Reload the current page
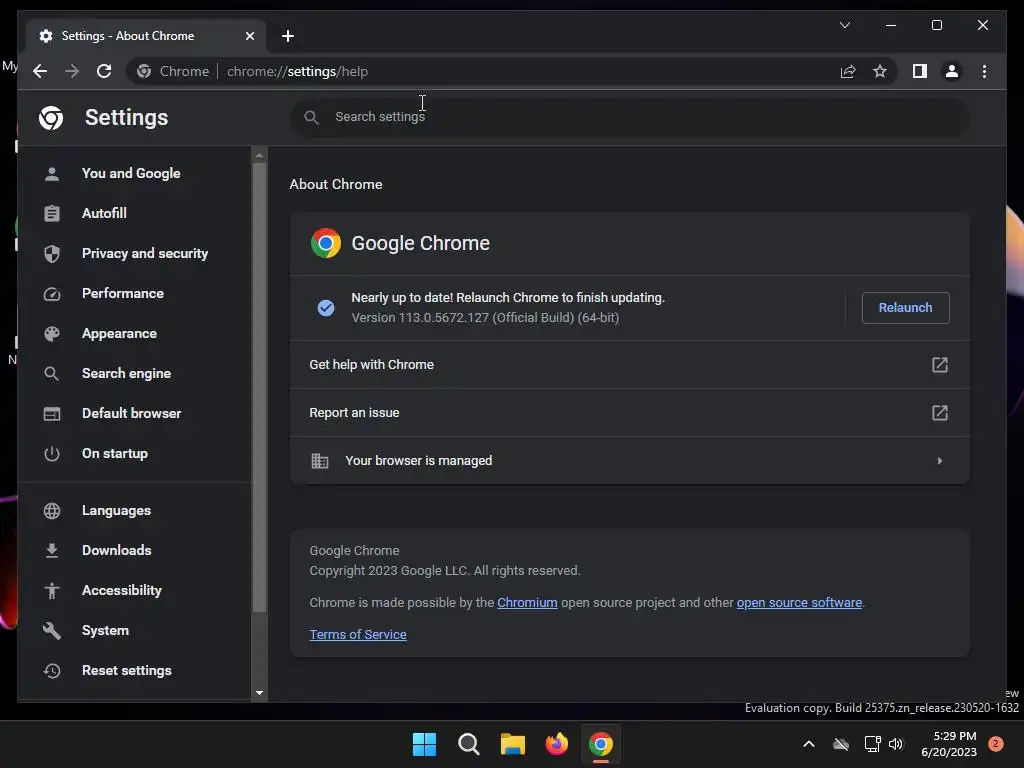This screenshot has height=768, width=1024. [104, 71]
